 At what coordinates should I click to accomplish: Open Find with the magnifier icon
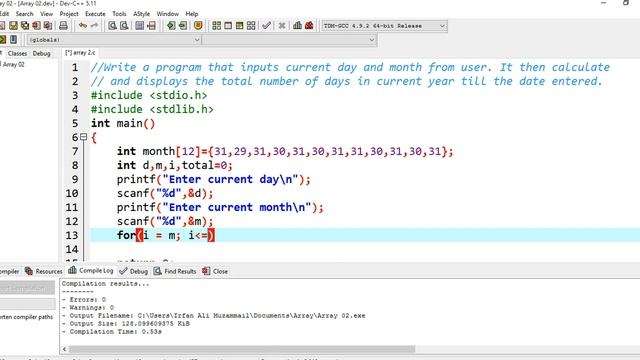[x=112, y=26]
